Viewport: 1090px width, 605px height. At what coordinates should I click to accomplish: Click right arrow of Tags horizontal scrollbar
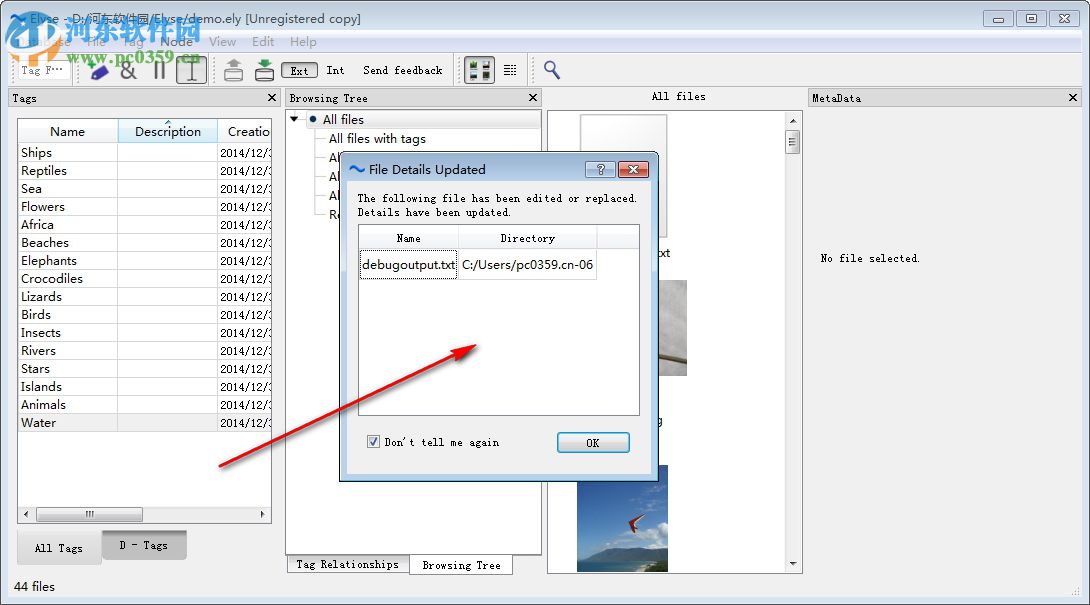tap(262, 515)
